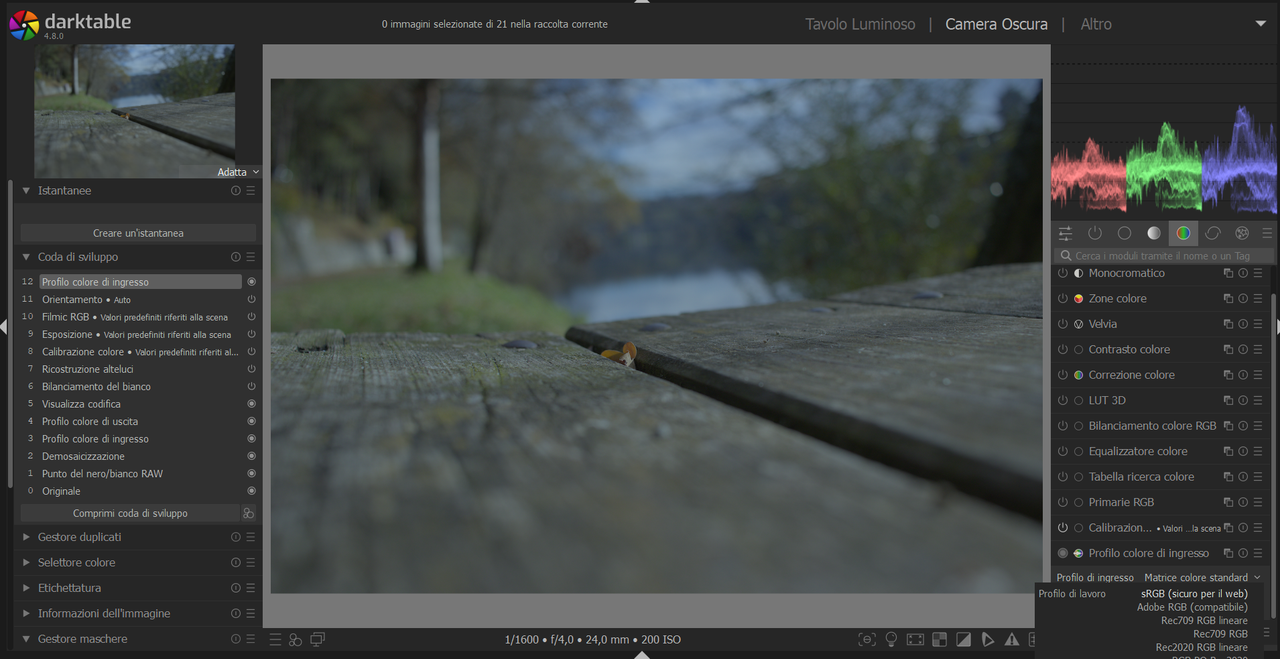Show active modules group icon
Screen dimensions: 1280x659
point(1095,233)
